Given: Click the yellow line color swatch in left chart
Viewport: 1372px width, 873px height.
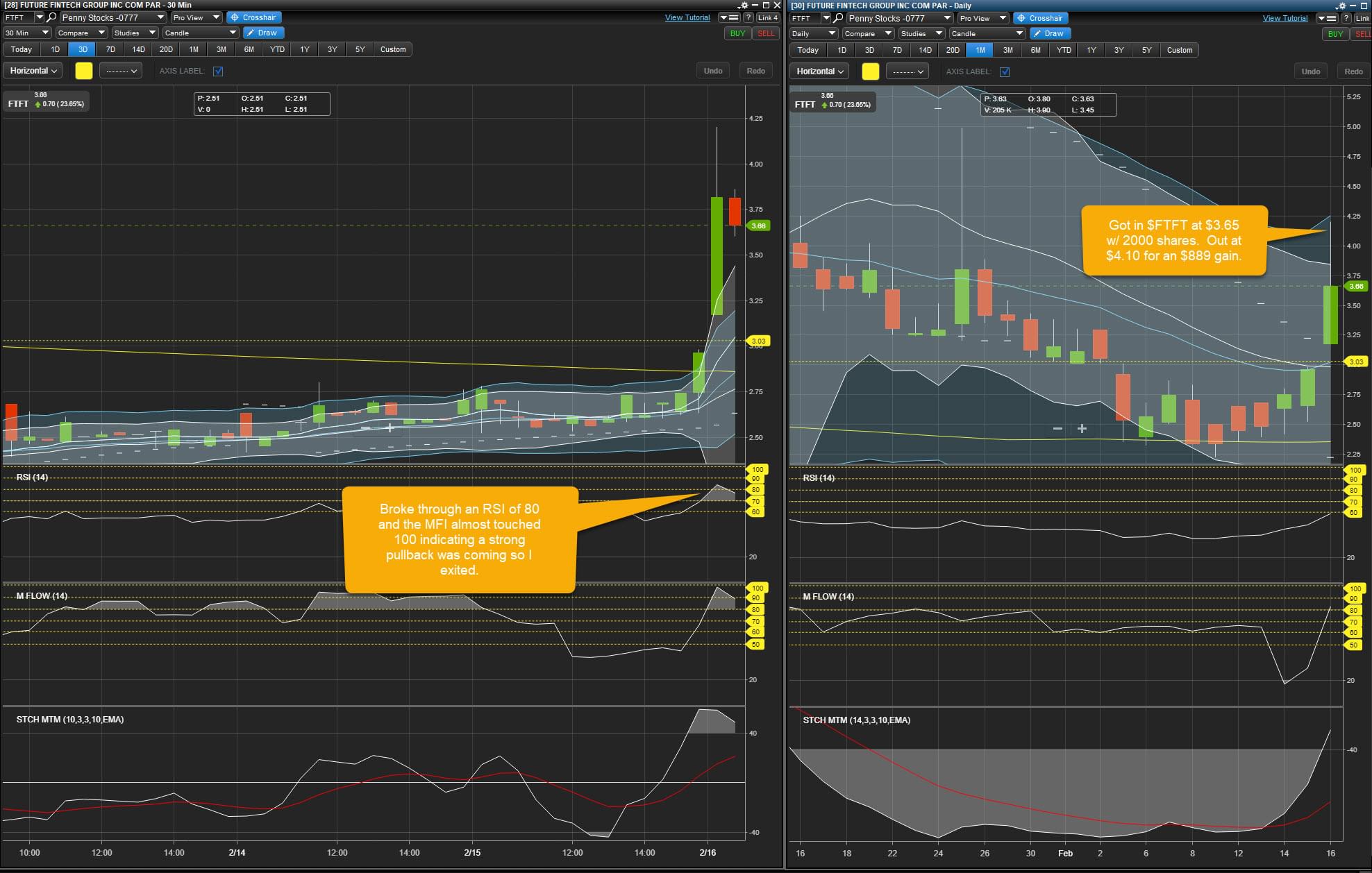Looking at the screenshot, I should pos(83,71).
